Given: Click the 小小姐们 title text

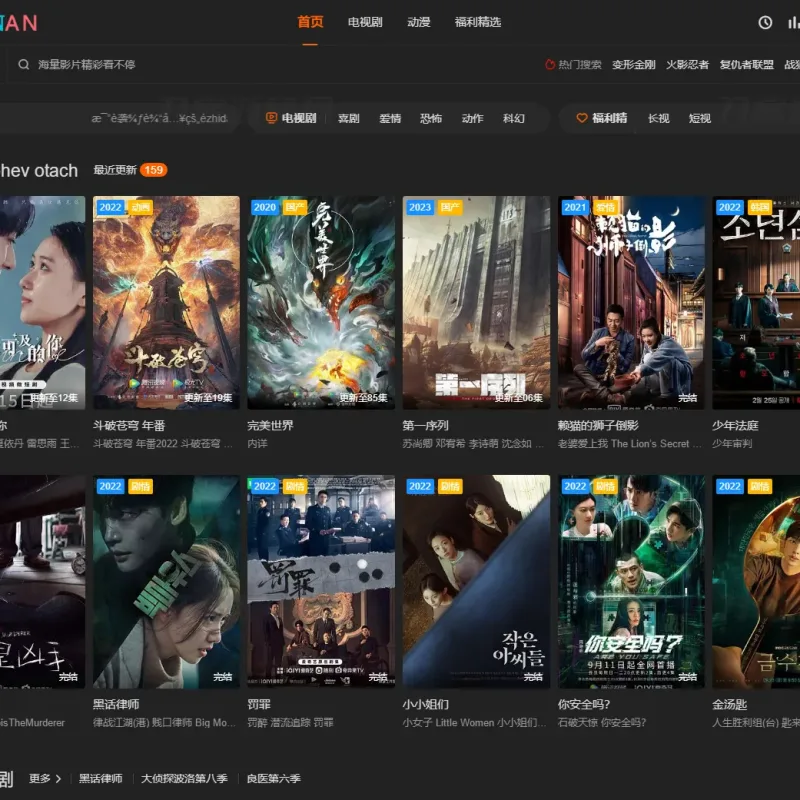Looking at the screenshot, I should tap(426, 705).
